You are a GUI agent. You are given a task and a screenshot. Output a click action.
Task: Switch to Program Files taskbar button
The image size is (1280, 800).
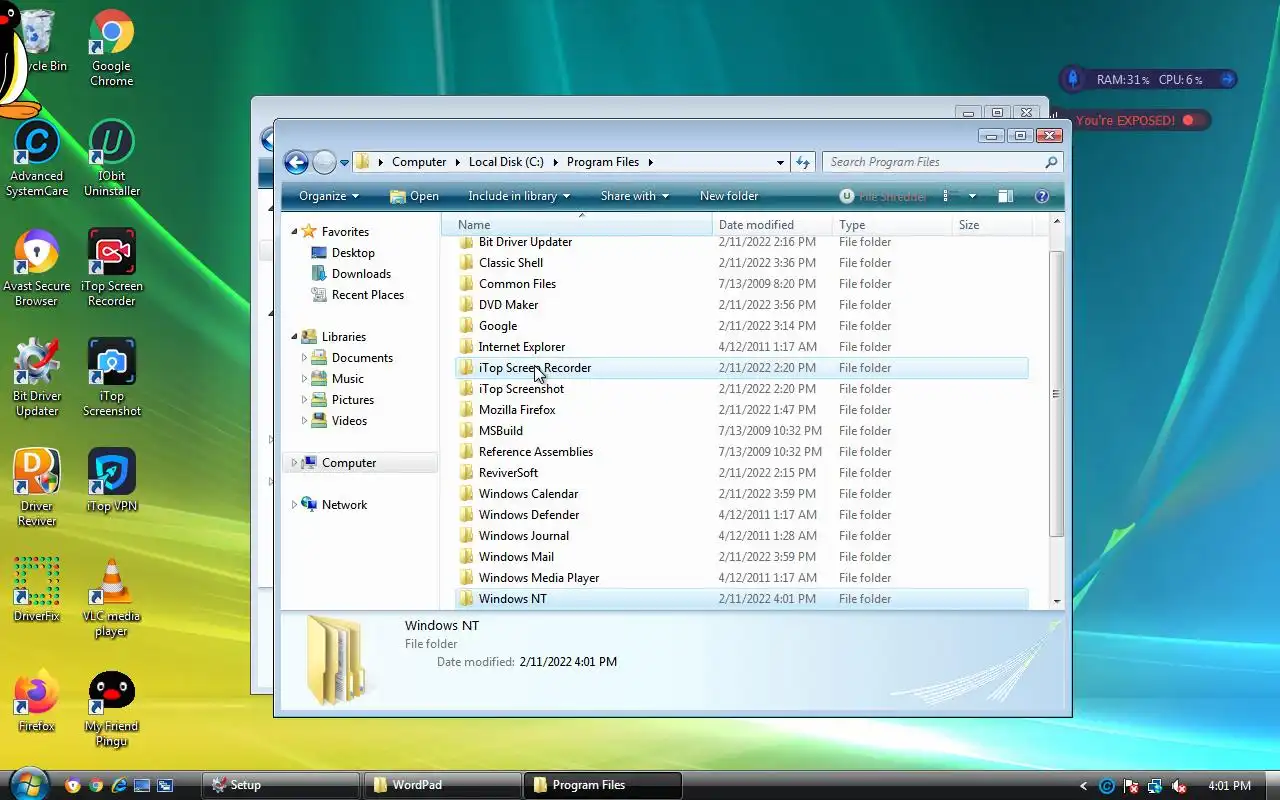coord(603,785)
